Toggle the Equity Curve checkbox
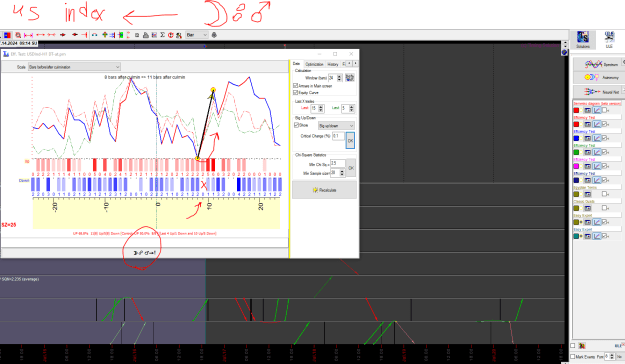Image resolution: width=625 pixels, height=364 pixels. point(295,92)
